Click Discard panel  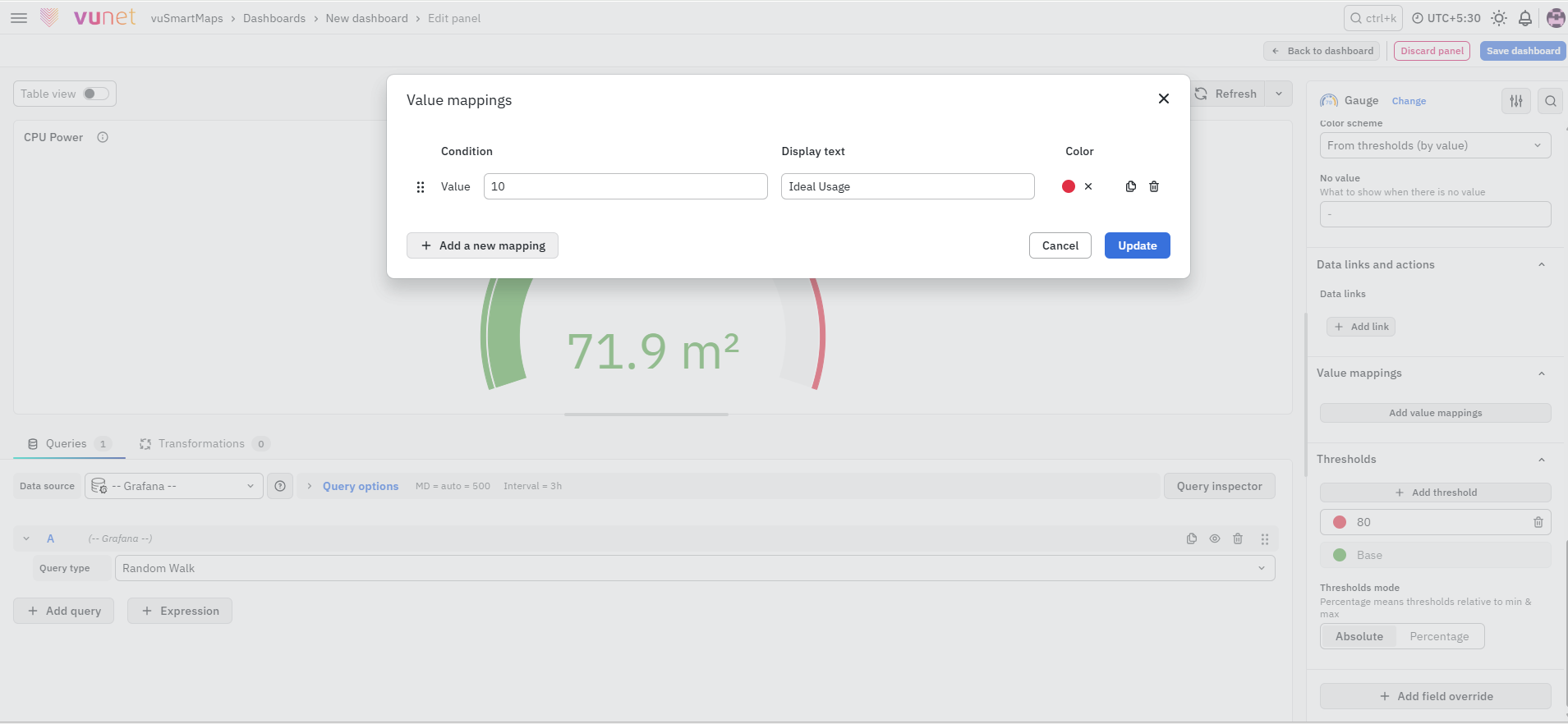[x=1432, y=51]
